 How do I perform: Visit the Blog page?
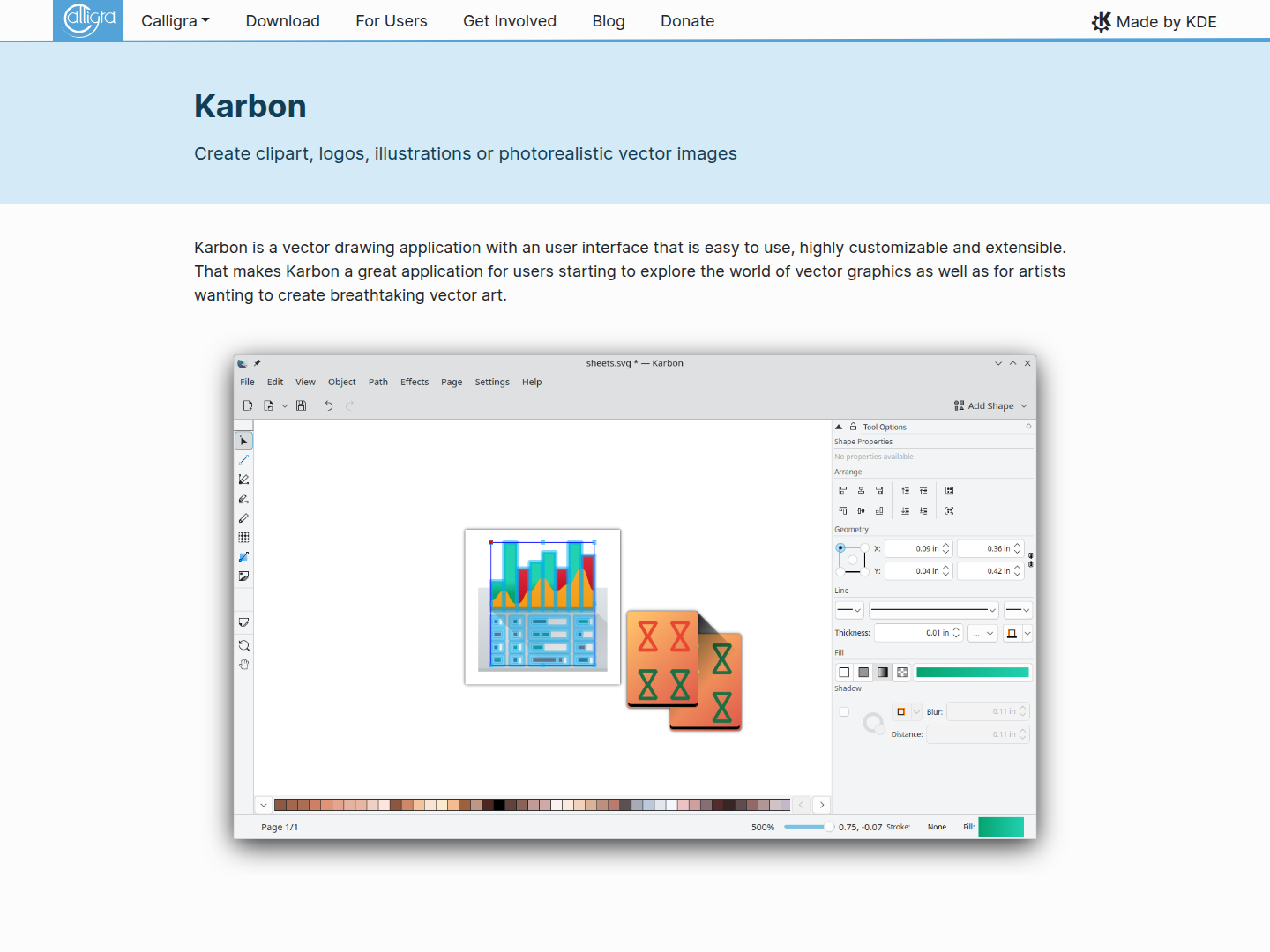coord(609,21)
